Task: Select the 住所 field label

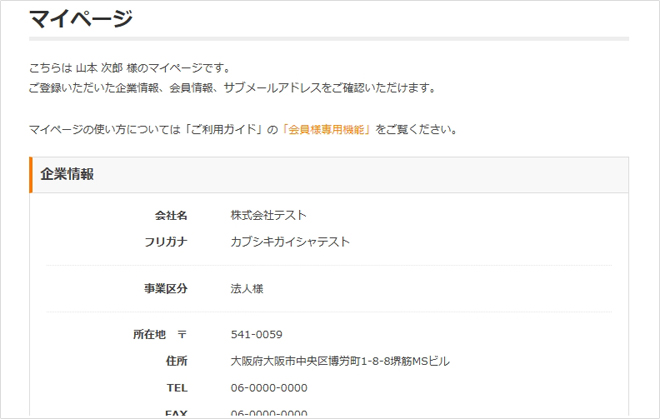Action: [x=176, y=361]
